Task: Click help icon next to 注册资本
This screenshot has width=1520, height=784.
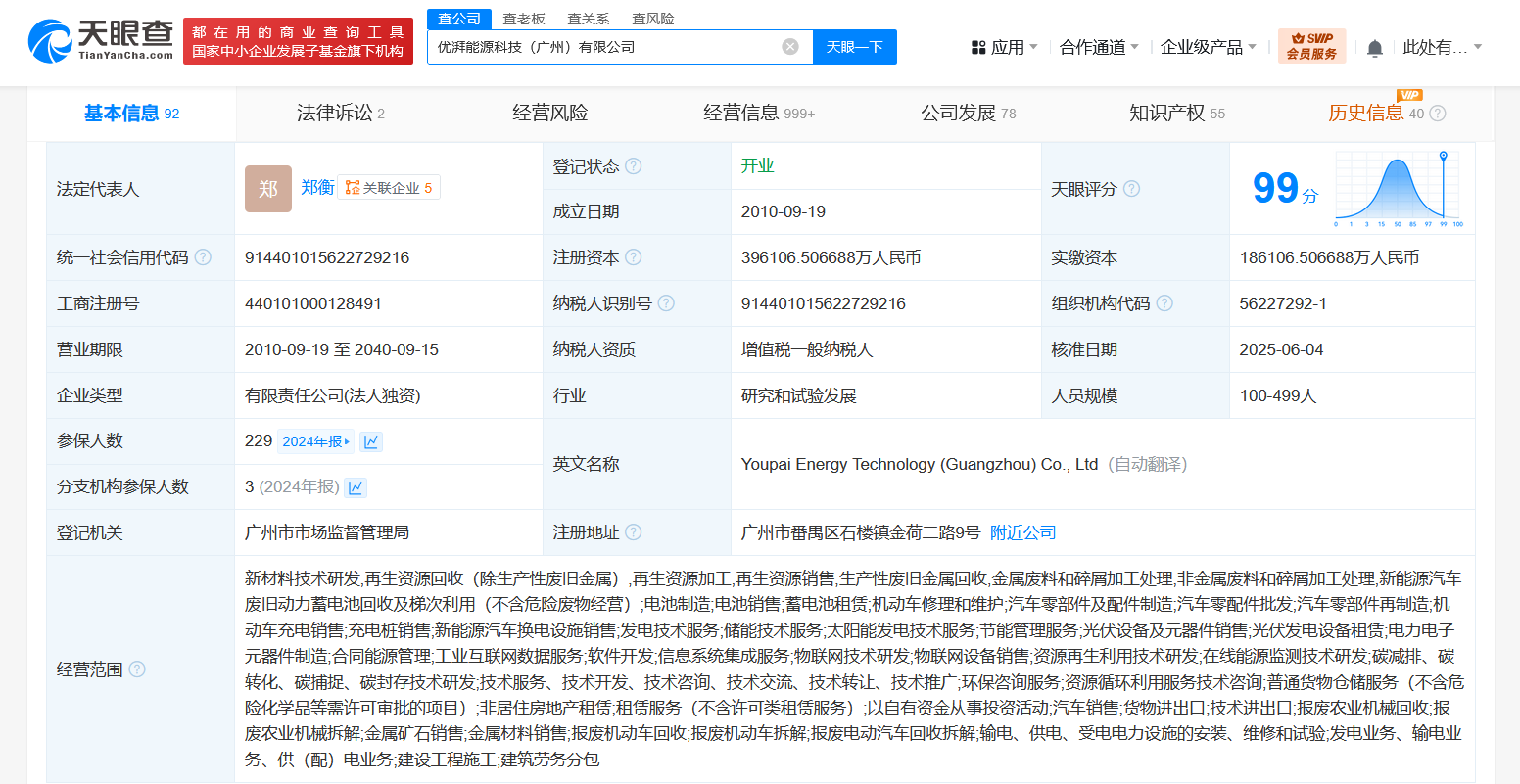Action: tap(634, 257)
